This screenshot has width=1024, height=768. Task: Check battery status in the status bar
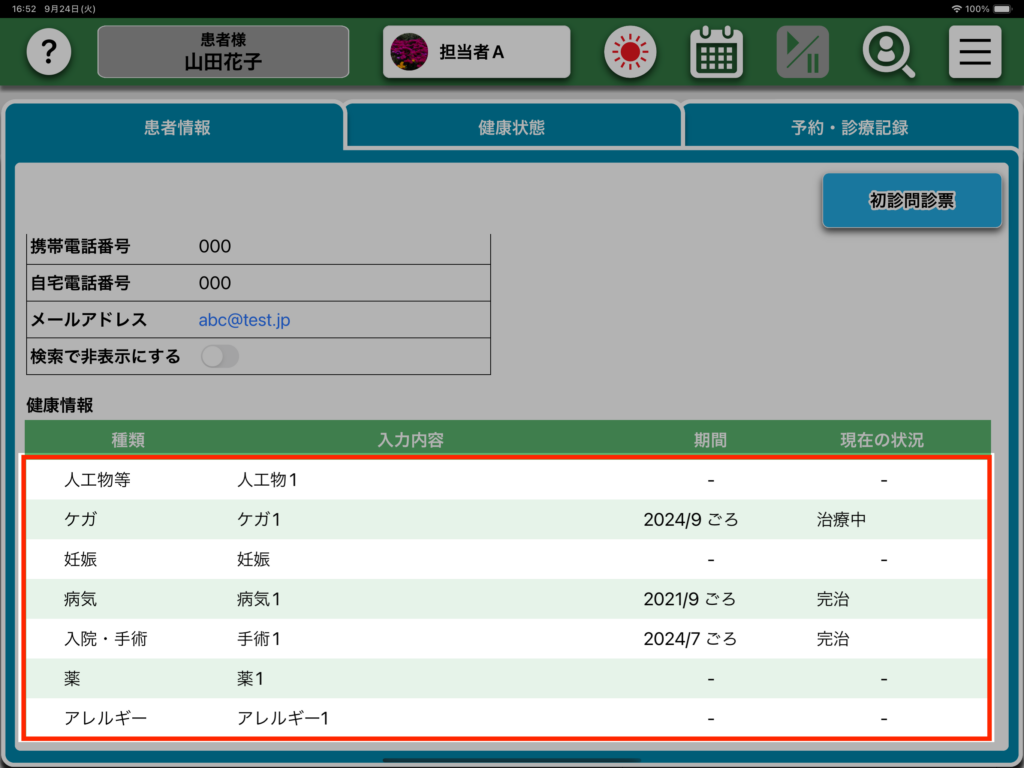pos(1005,8)
